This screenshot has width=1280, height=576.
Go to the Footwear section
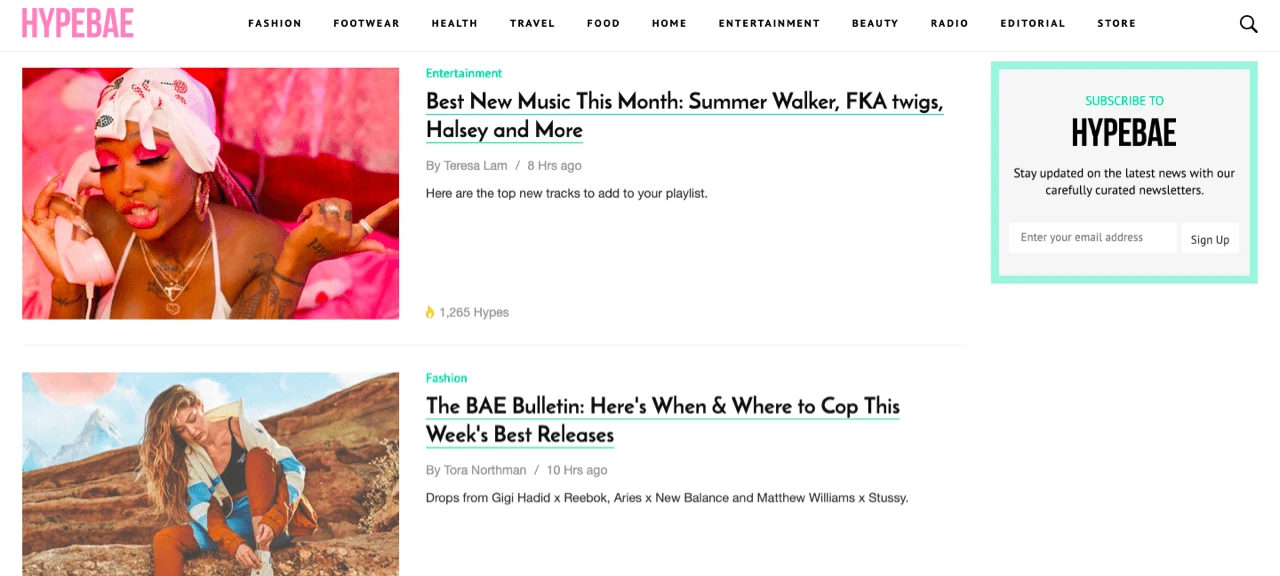[366, 24]
